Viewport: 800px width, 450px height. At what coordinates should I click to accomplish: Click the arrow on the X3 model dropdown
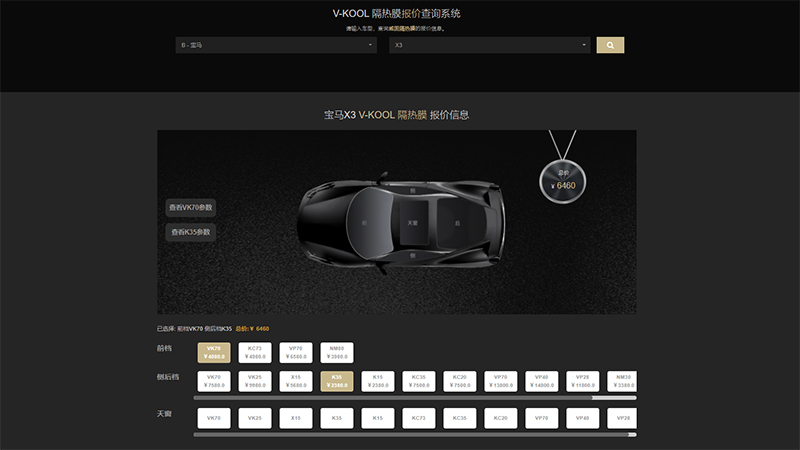click(585, 45)
